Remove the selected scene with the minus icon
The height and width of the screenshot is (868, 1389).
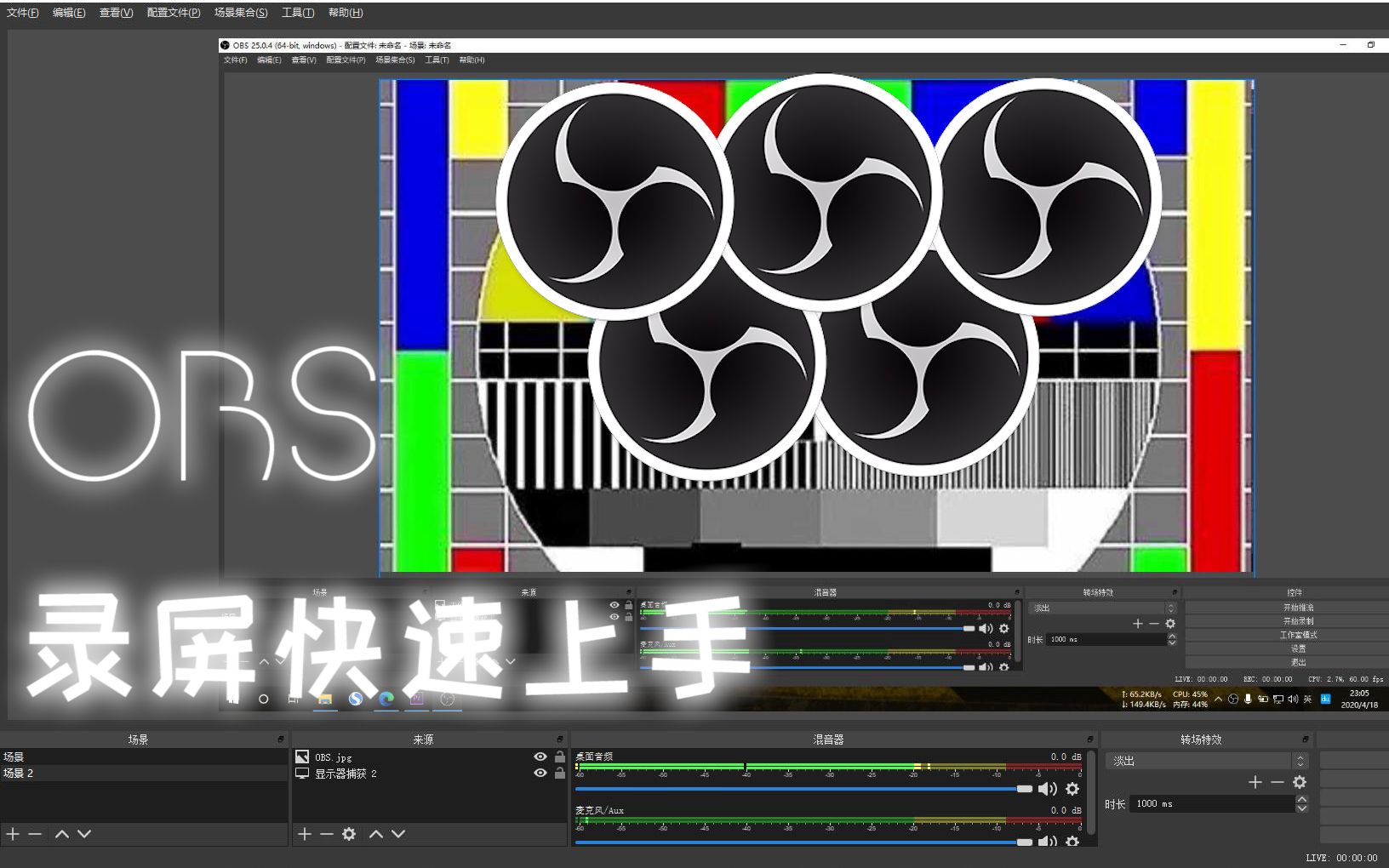35,834
